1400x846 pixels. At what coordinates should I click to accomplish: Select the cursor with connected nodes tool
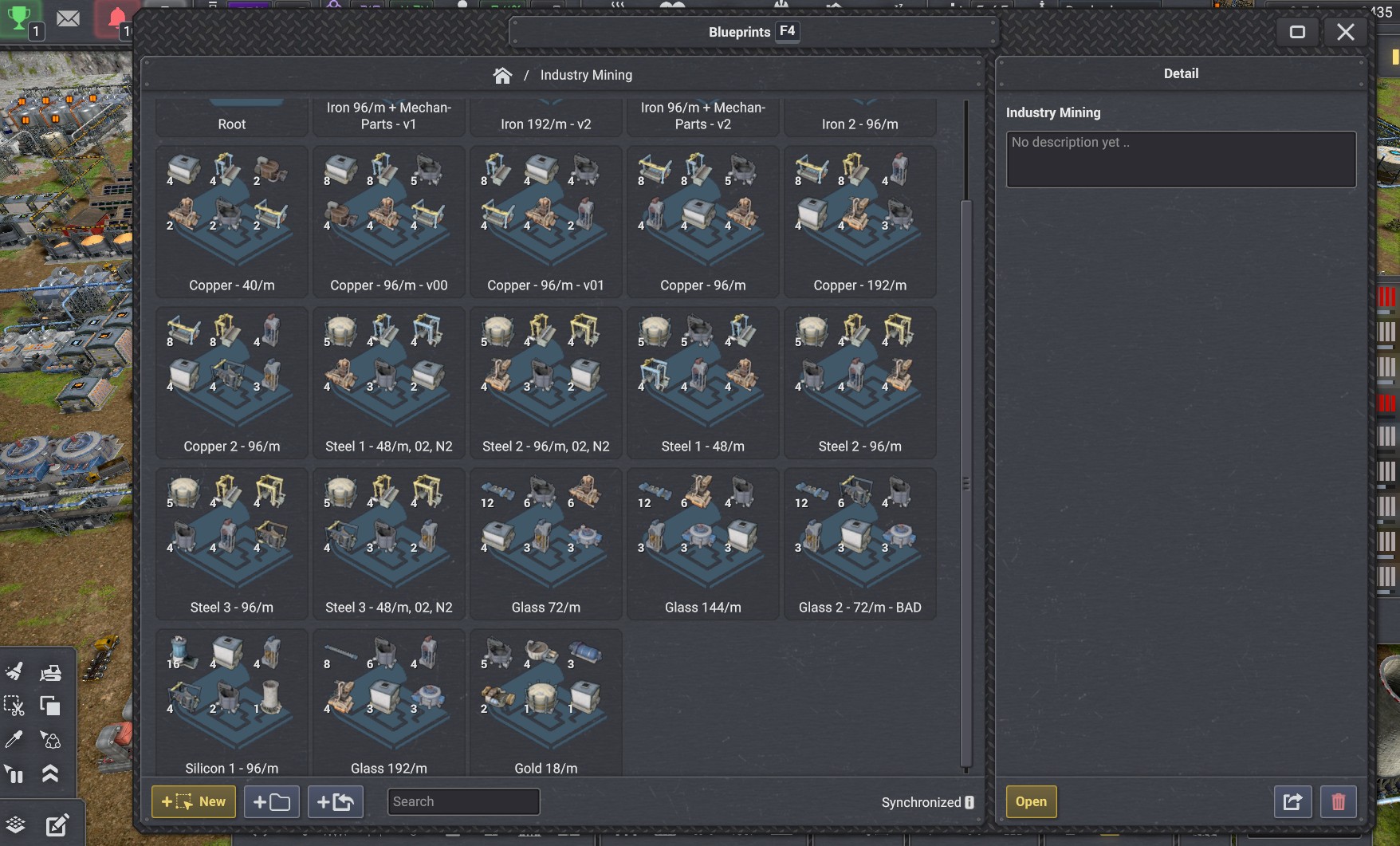[x=50, y=740]
